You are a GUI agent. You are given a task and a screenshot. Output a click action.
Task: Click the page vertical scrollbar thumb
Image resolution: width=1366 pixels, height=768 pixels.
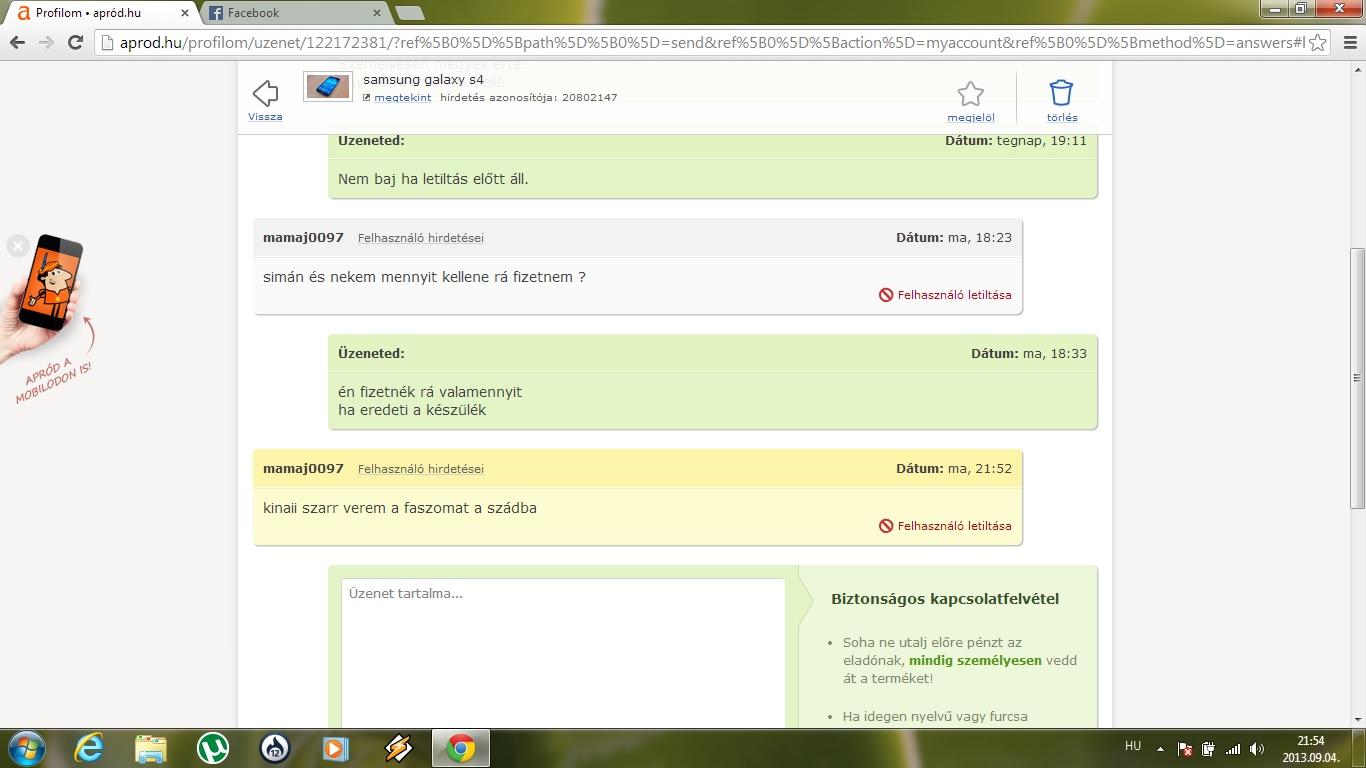[1357, 378]
